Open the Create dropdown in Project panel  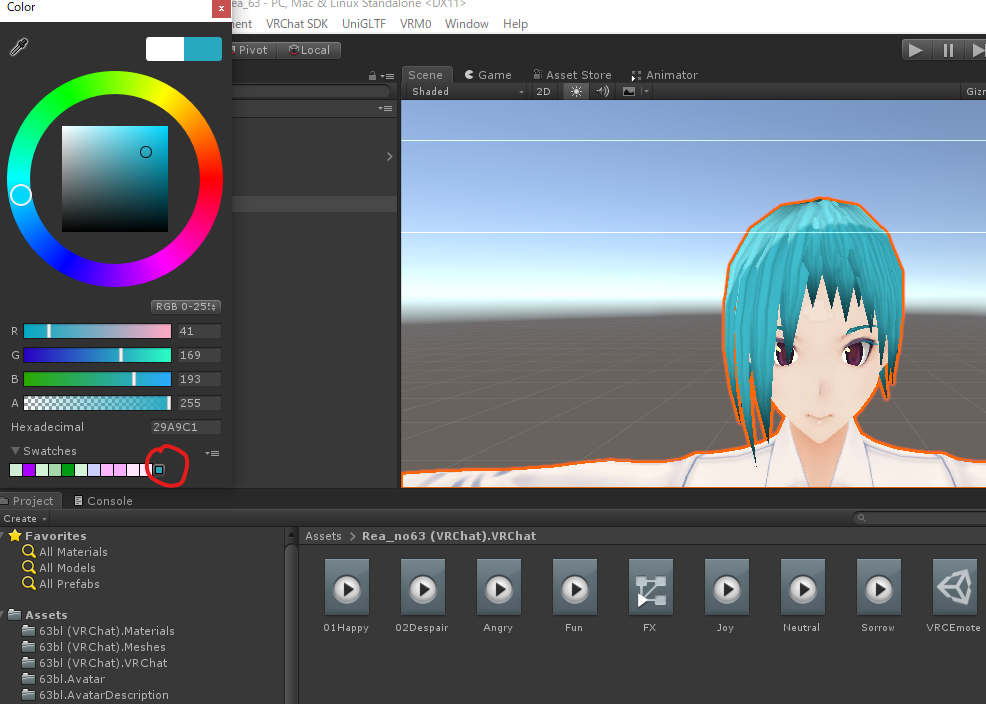click(x=25, y=519)
